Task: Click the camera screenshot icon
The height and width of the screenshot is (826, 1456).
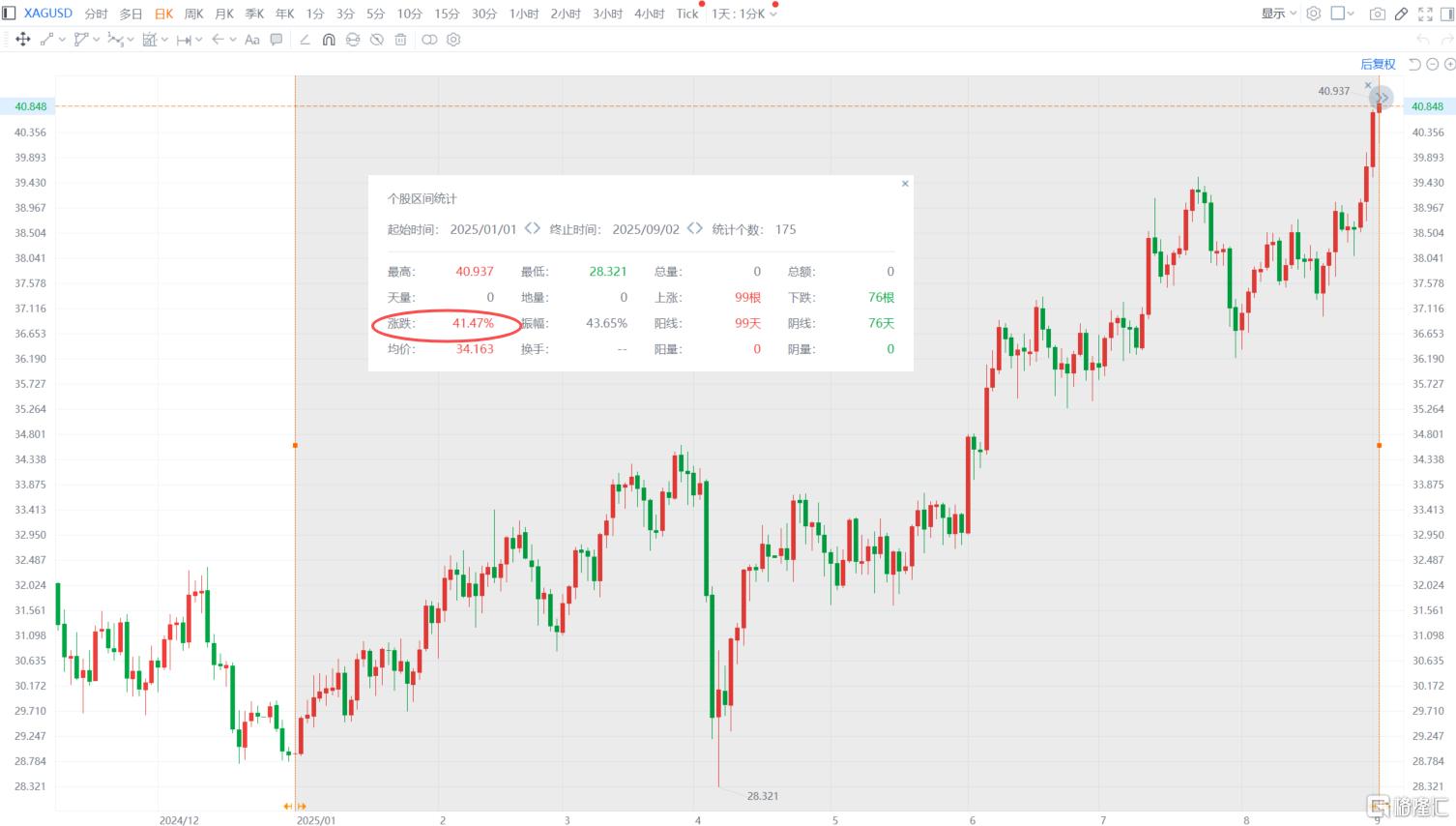Action: pyautogui.click(x=1378, y=14)
